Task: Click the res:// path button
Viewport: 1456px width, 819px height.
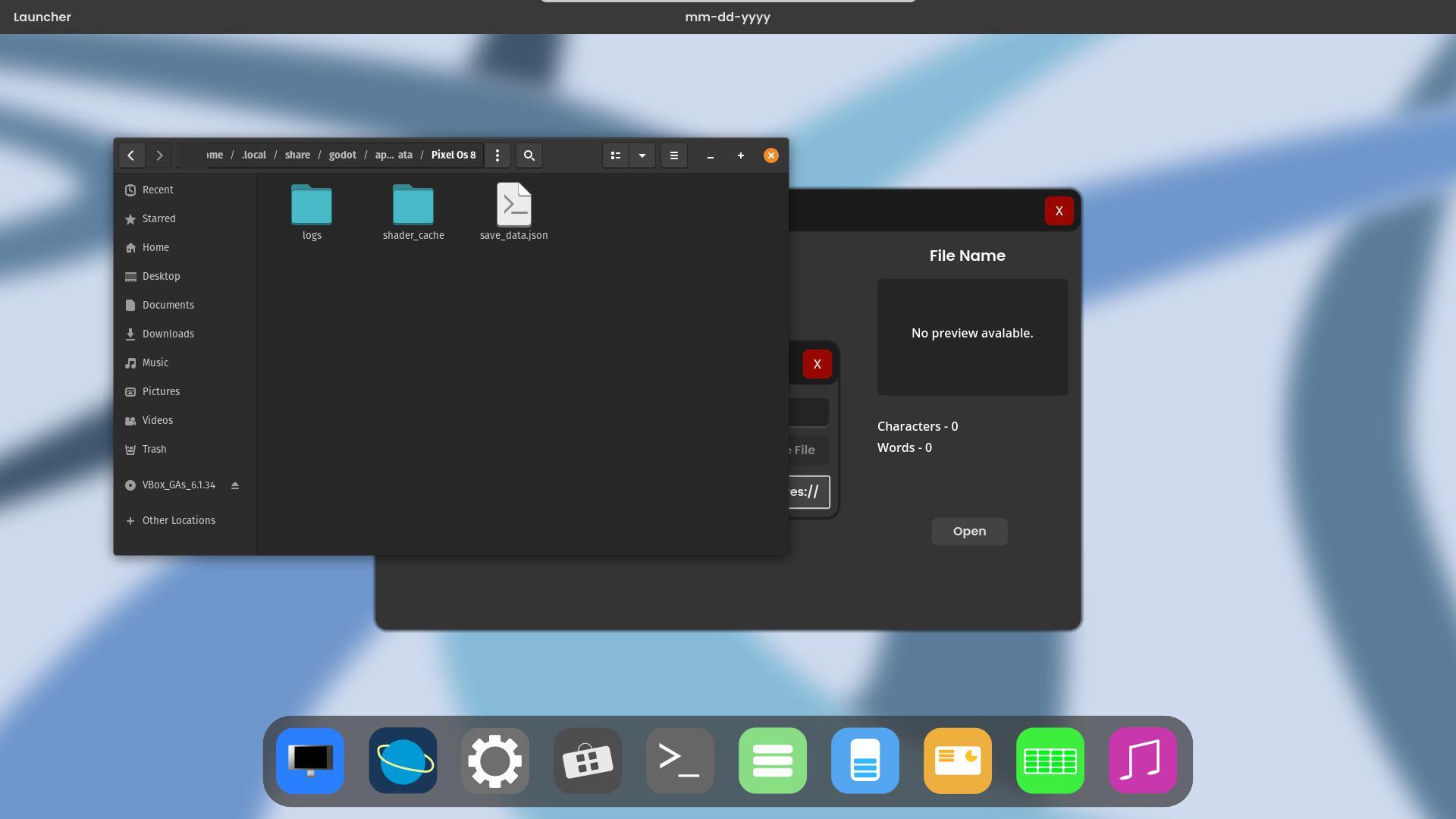Action: [x=809, y=492]
